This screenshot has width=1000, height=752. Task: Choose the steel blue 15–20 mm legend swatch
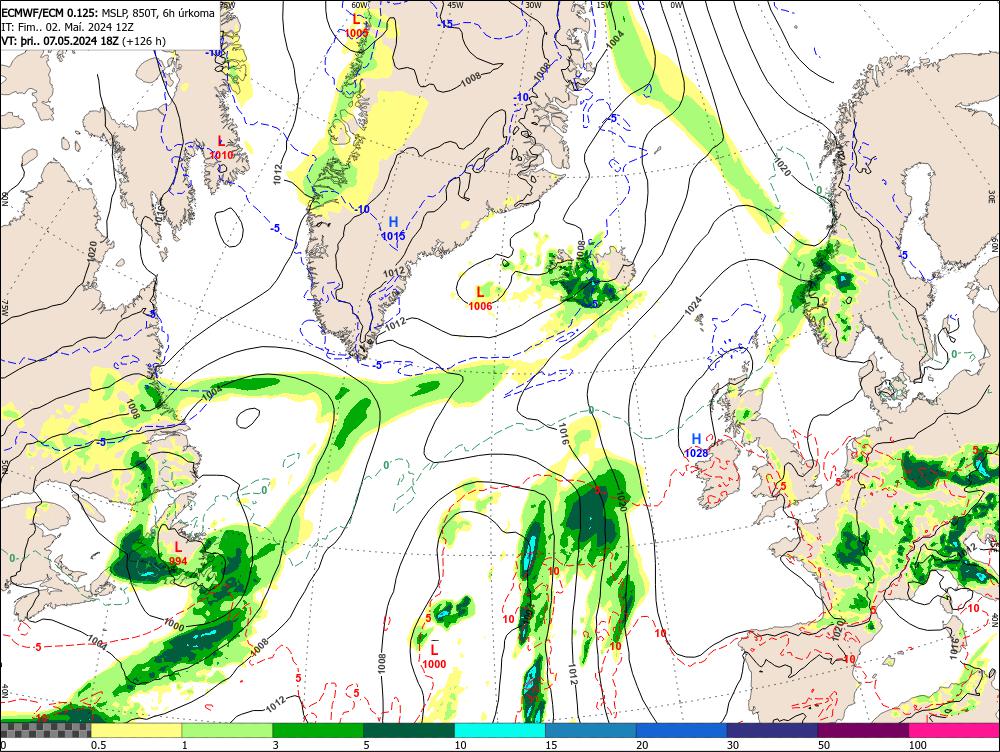(591, 730)
